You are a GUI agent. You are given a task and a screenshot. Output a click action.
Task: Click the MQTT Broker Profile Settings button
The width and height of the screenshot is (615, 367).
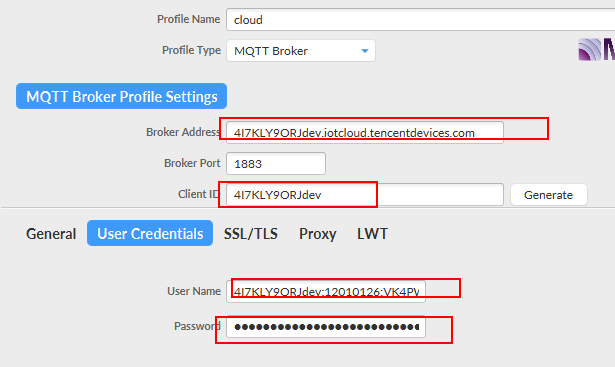point(122,96)
